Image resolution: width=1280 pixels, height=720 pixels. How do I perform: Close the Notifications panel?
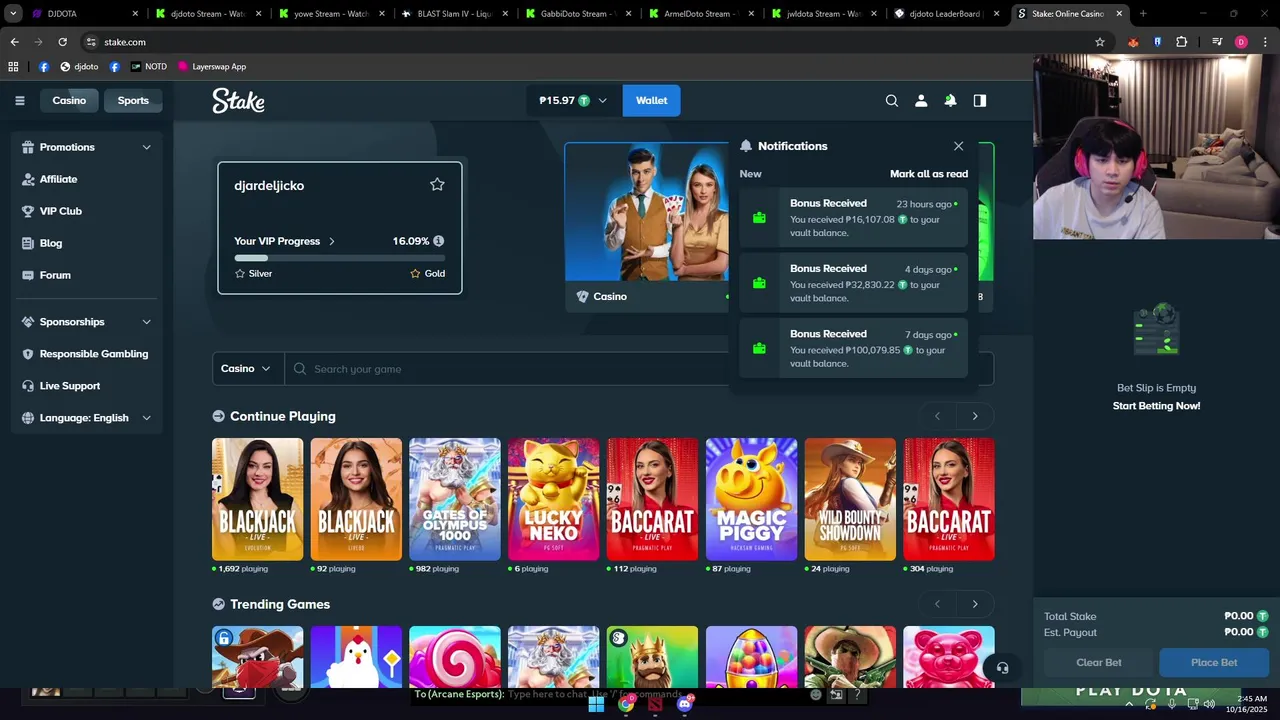[x=959, y=146]
